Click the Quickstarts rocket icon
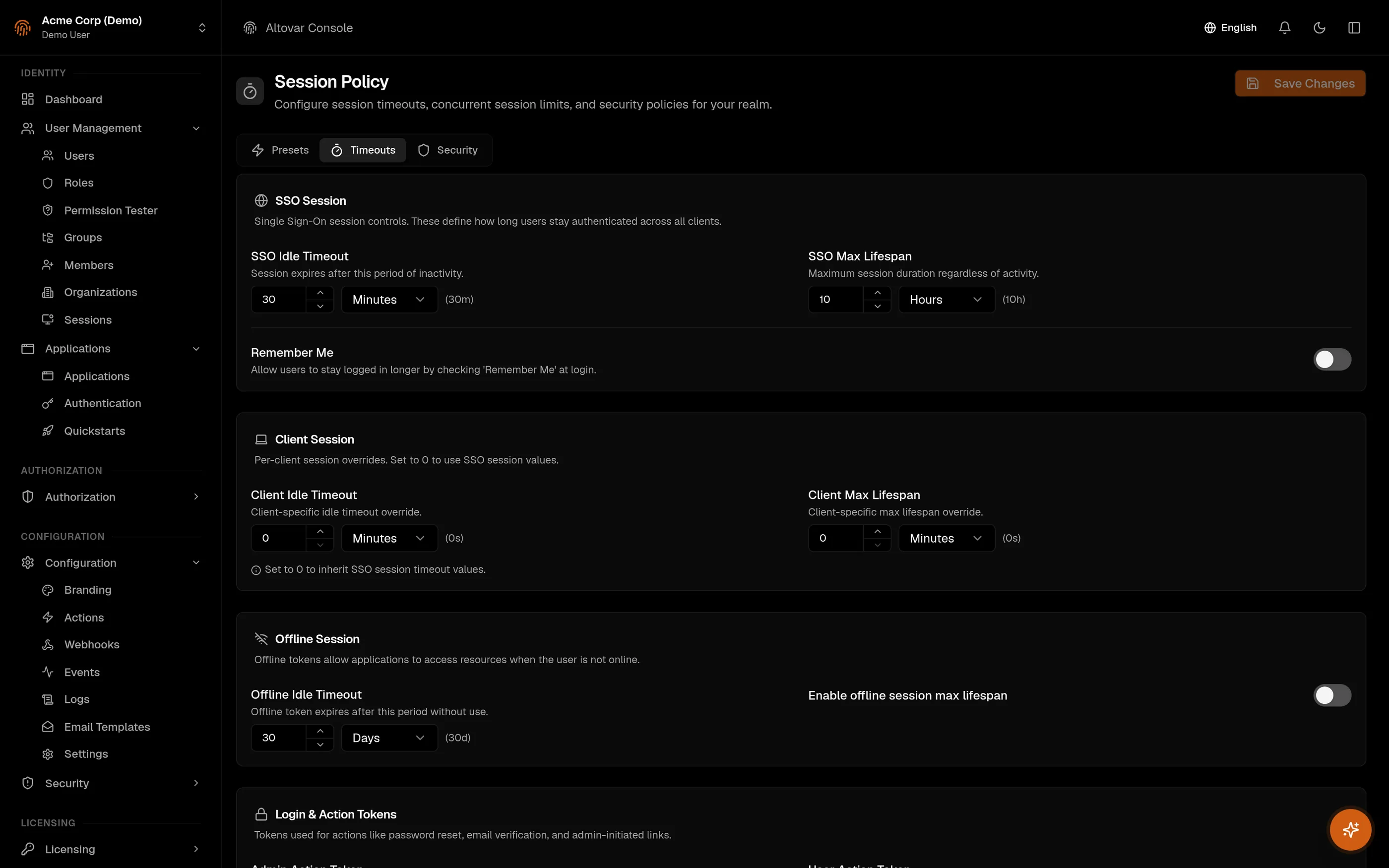1389x868 pixels. click(48, 431)
